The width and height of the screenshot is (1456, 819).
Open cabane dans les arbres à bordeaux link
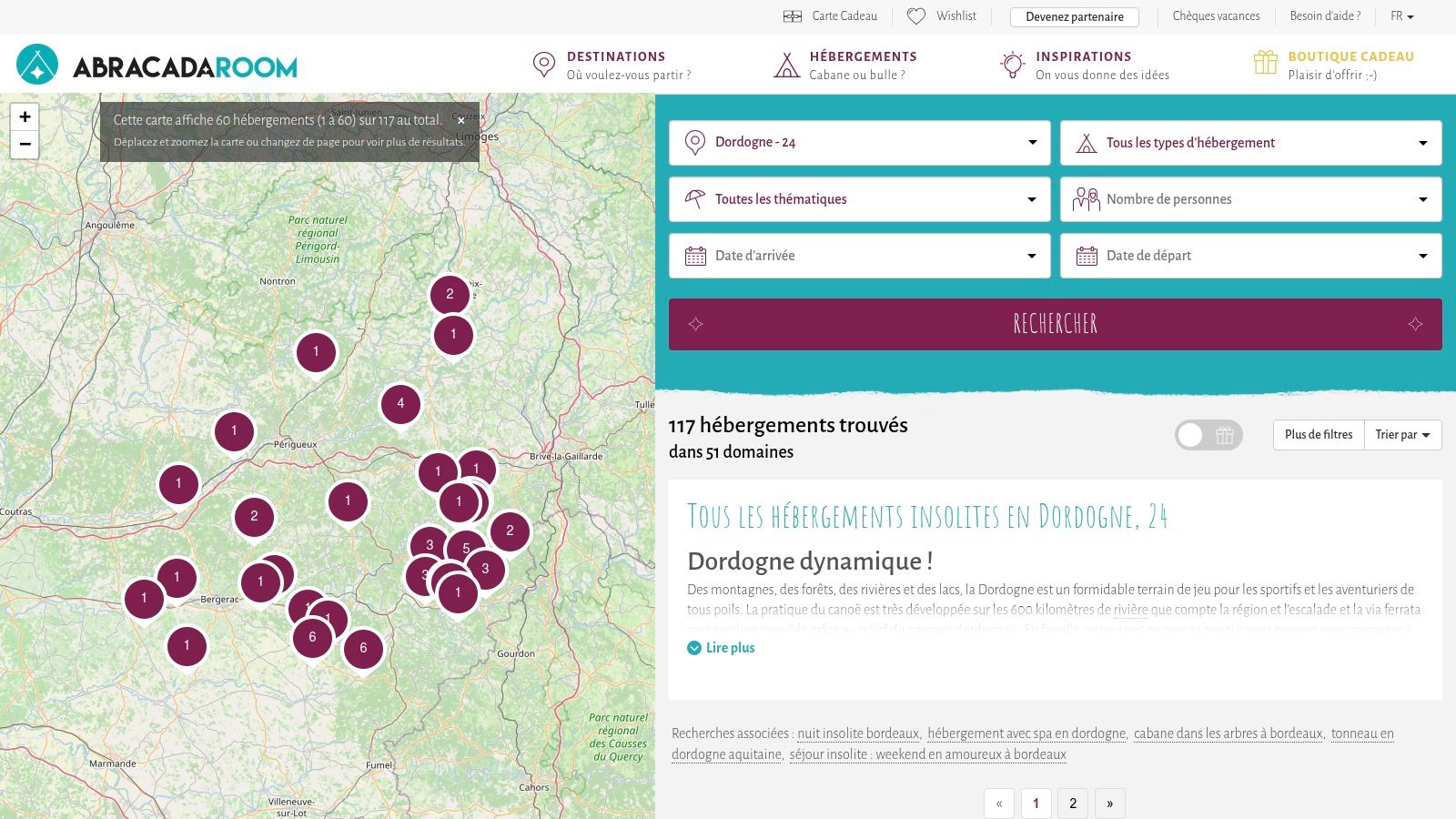[x=1228, y=733]
